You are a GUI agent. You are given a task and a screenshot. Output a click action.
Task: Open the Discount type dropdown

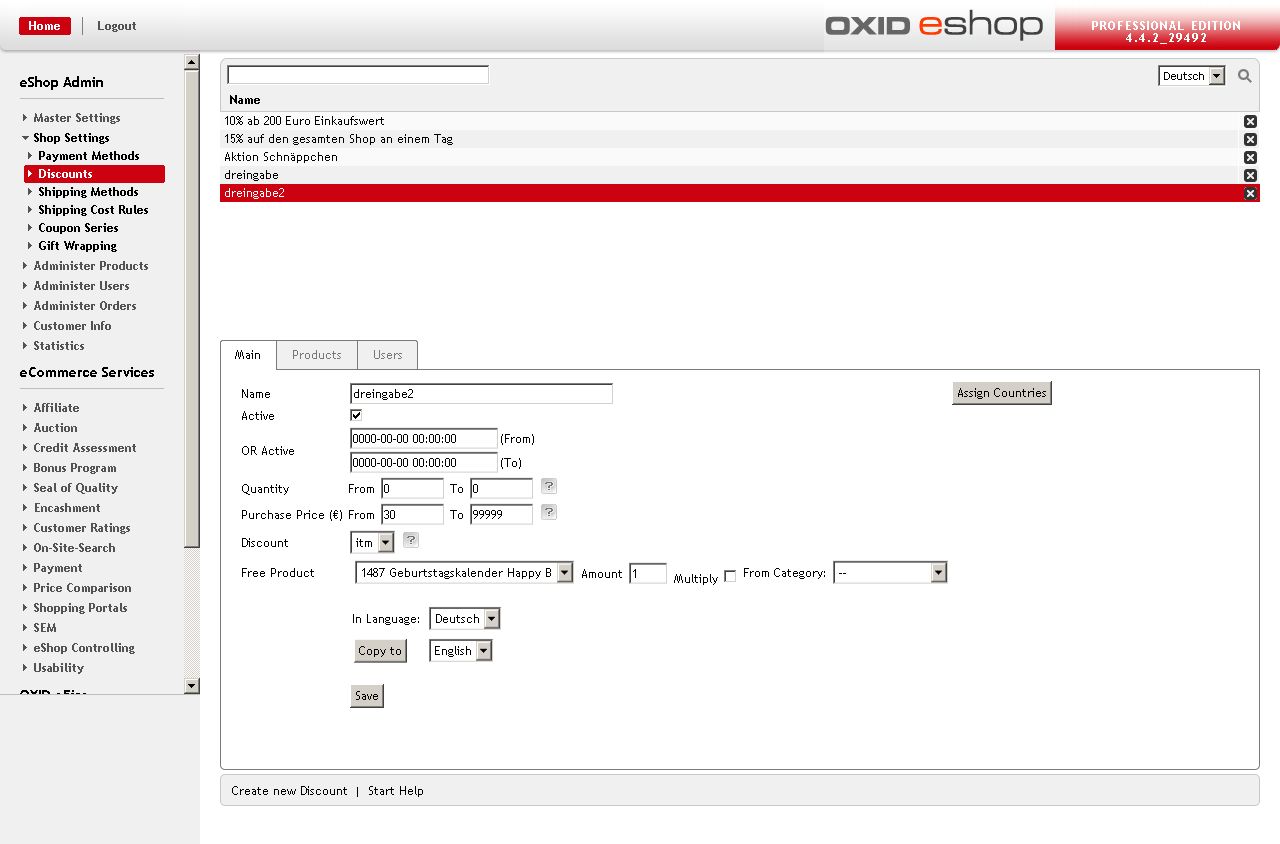point(373,543)
